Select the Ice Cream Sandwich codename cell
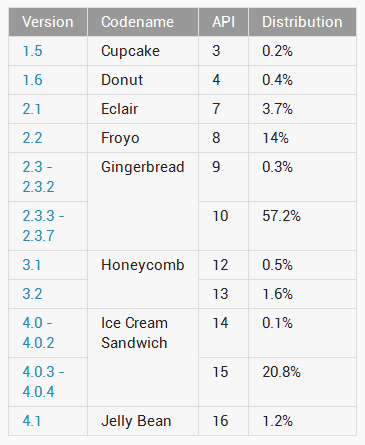Viewport: 365px width, 445px height. pyautogui.click(x=143, y=357)
